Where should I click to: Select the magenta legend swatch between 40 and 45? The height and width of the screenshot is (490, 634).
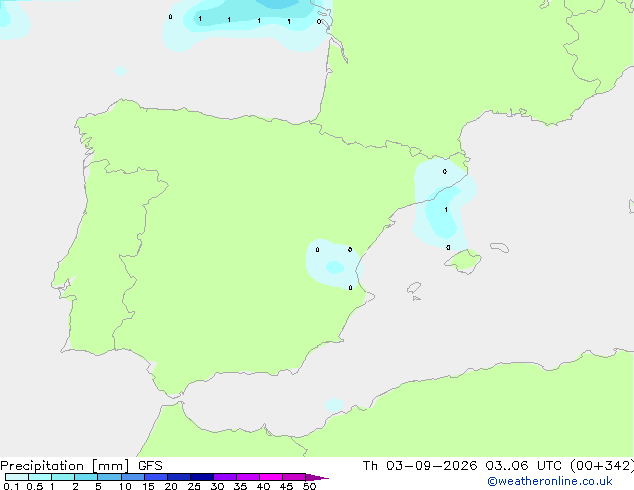point(271,477)
